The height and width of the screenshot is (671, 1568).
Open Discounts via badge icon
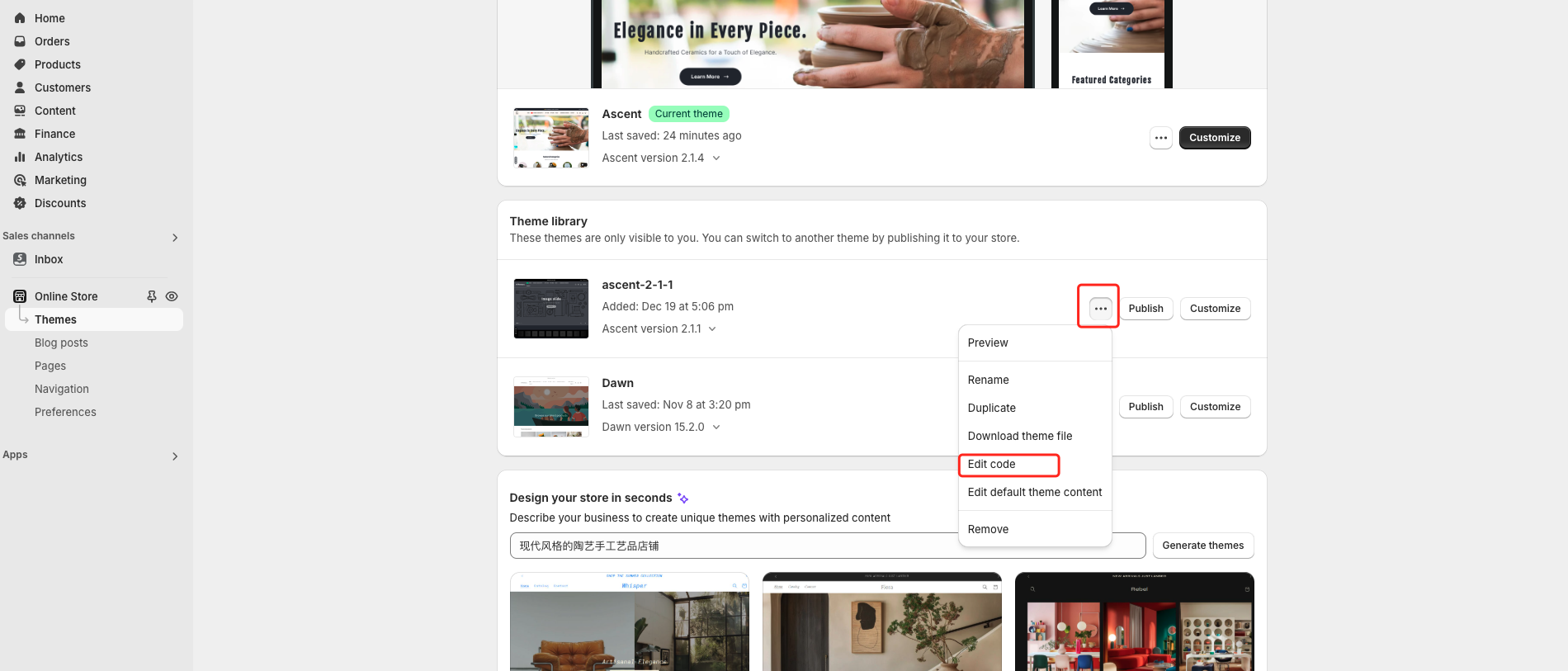click(x=20, y=203)
